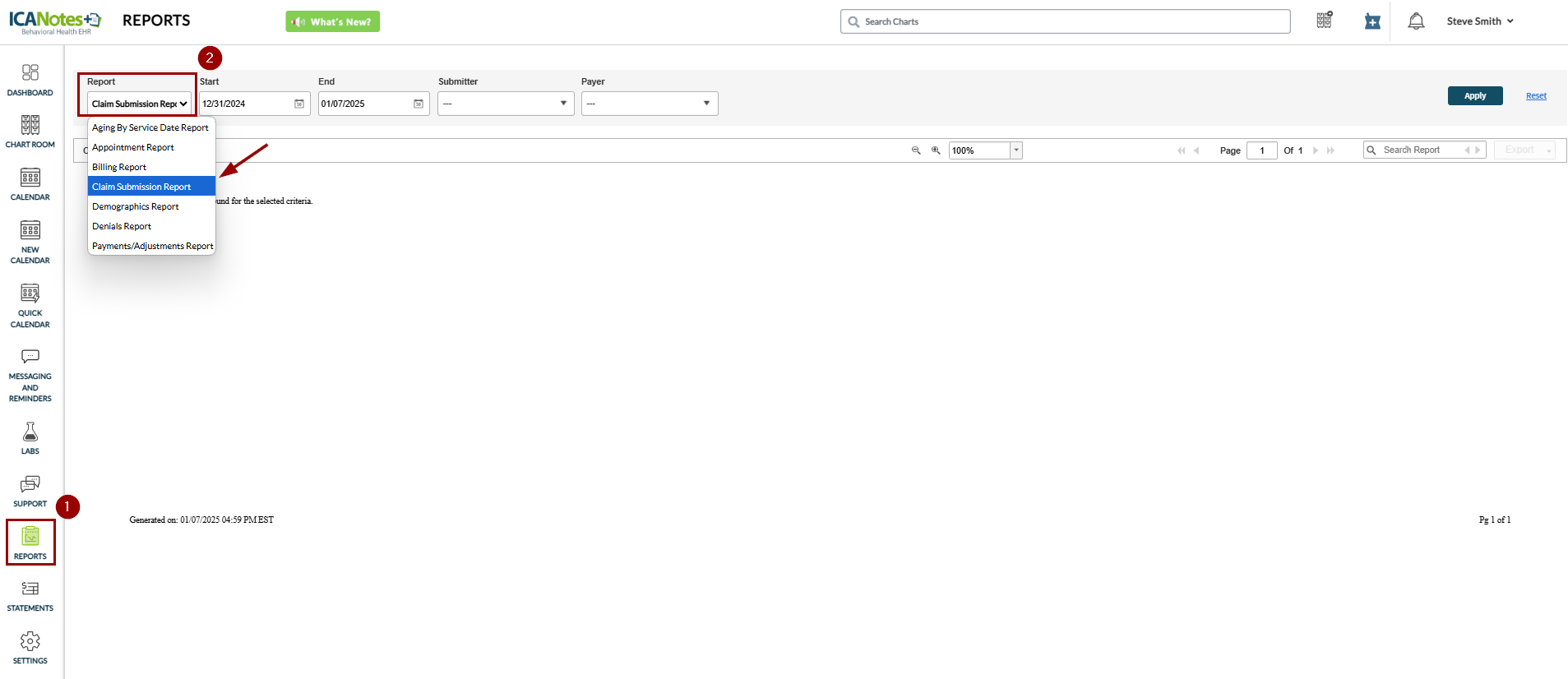Open the End date calendar picker
The image size is (1568, 679).
(x=419, y=104)
